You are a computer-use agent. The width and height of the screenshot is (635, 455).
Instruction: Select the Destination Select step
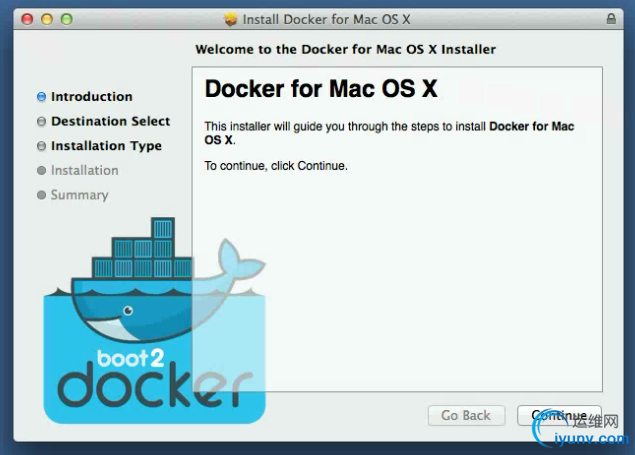pyautogui.click(x=111, y=121)
